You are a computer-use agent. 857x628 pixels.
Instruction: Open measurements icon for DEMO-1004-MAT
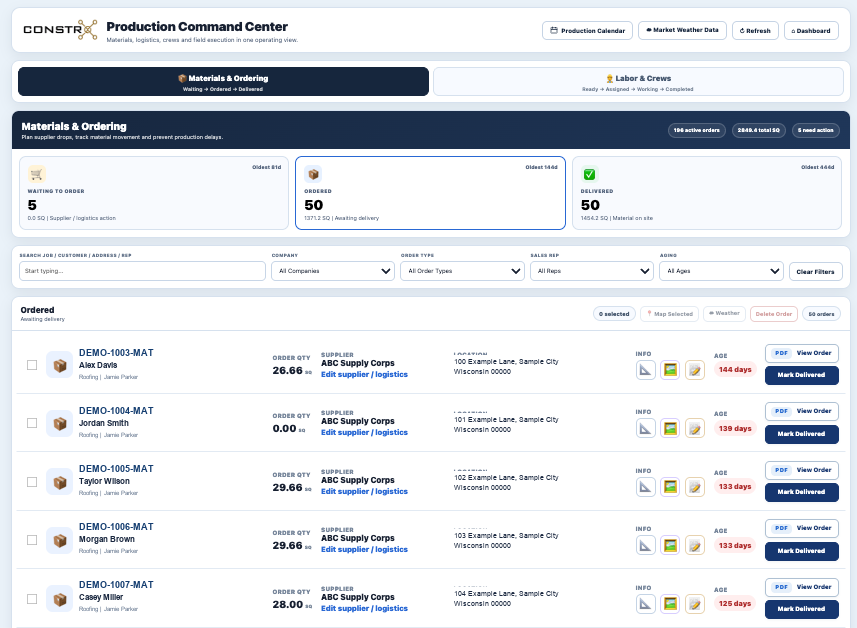pos(645,428)
